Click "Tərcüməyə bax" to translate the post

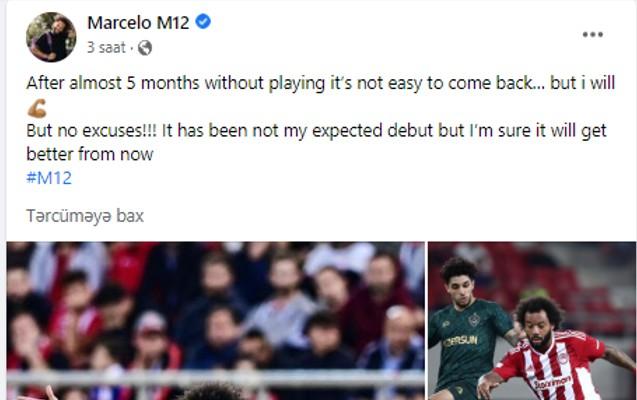[85, 216]
